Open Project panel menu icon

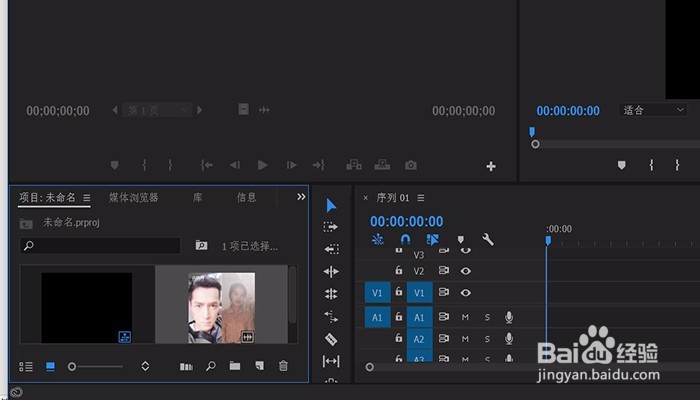87,197
